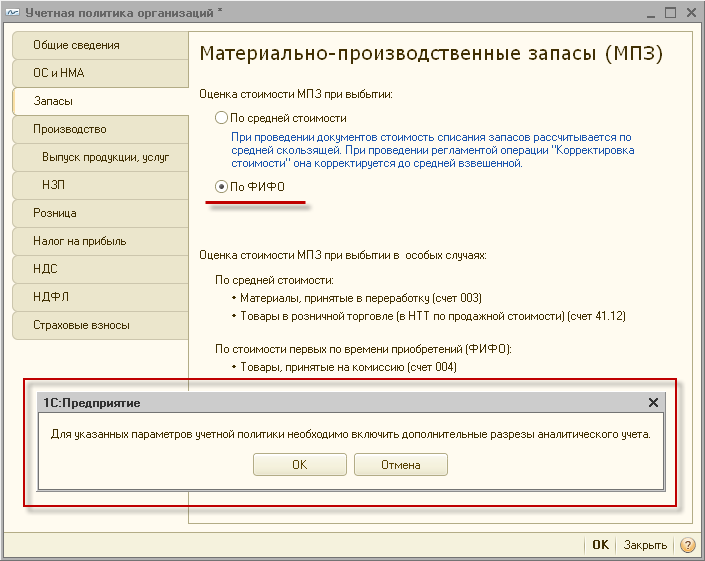705x561 pixels.
Task: Switch to Розница tab
Action: 100,213
